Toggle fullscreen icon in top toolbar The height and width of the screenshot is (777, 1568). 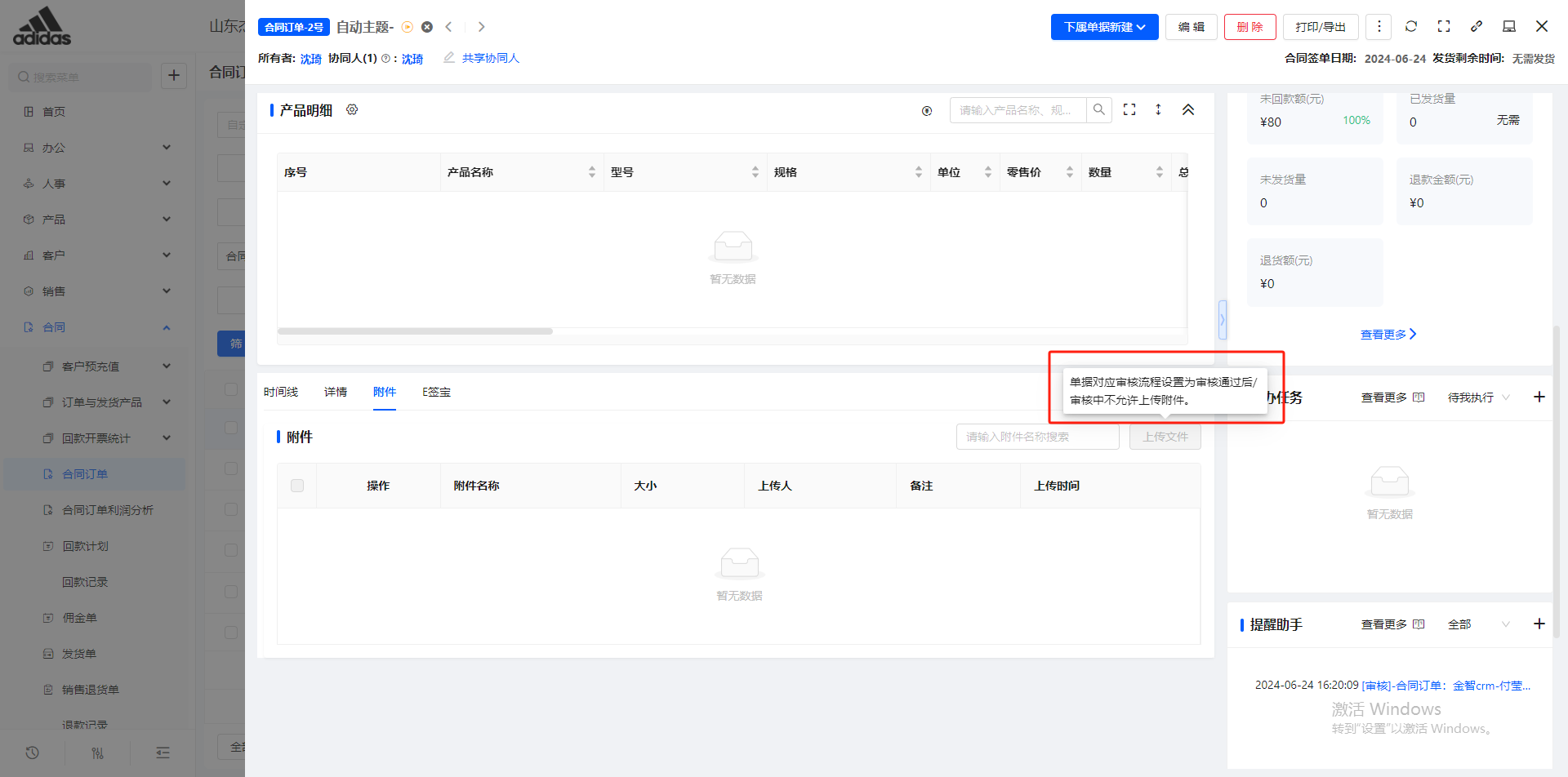pos(1444,26)
